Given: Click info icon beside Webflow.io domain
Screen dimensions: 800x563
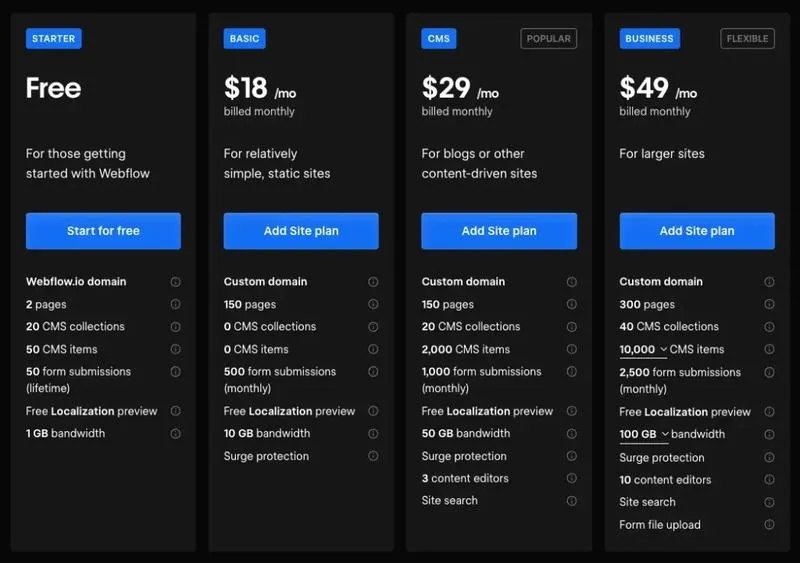Looking at the screenshot, I should 175,282.
